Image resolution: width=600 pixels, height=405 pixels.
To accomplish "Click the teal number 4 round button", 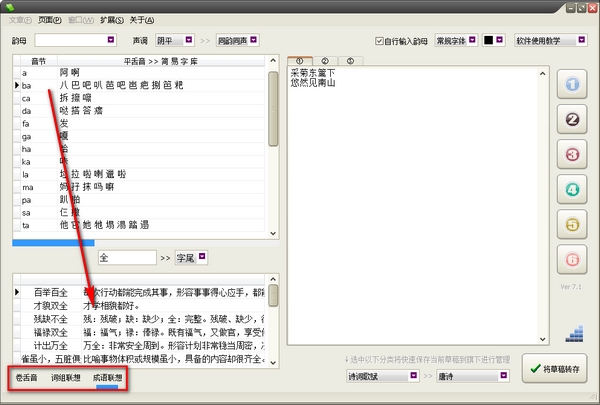I will [x=572, y=189].
